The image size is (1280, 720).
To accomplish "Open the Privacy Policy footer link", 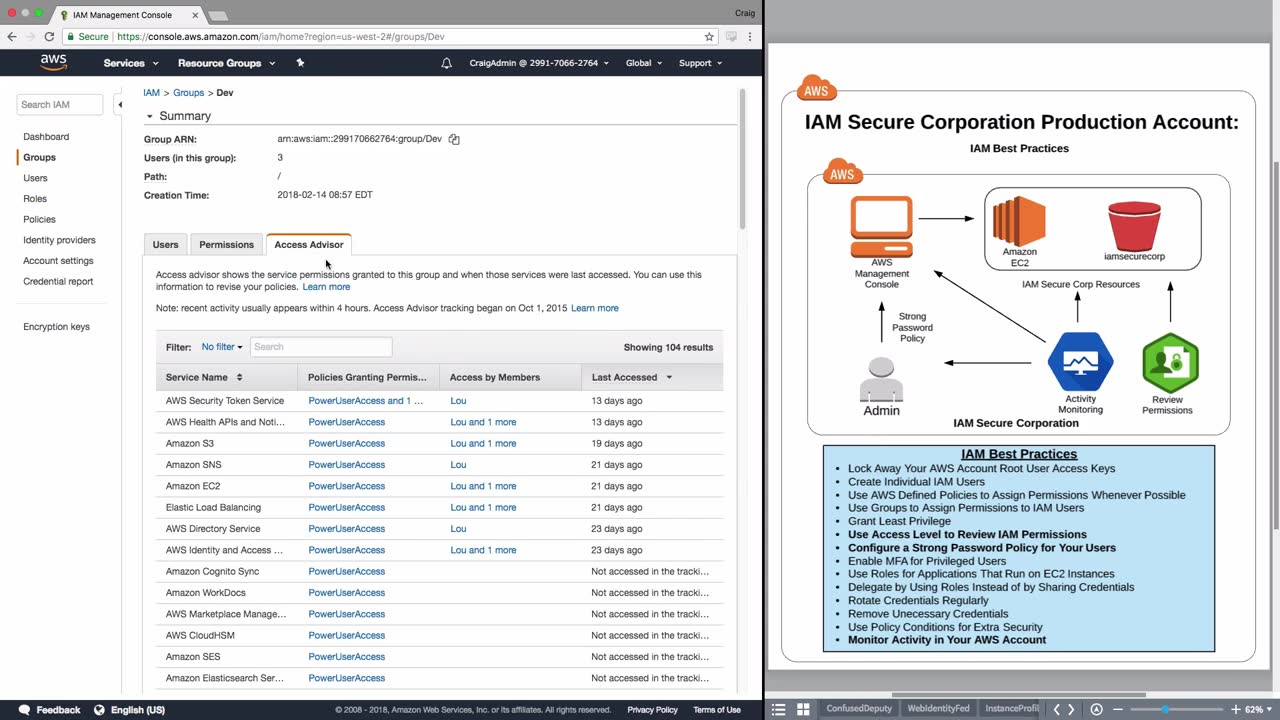I will (x=652, y=710).
